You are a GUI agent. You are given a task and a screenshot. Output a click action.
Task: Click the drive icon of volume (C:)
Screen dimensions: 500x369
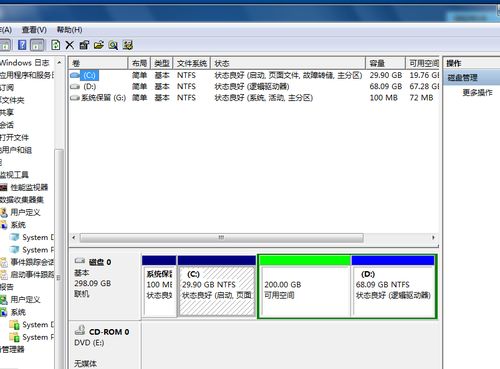pyautogui.click(x=75, y=75)
